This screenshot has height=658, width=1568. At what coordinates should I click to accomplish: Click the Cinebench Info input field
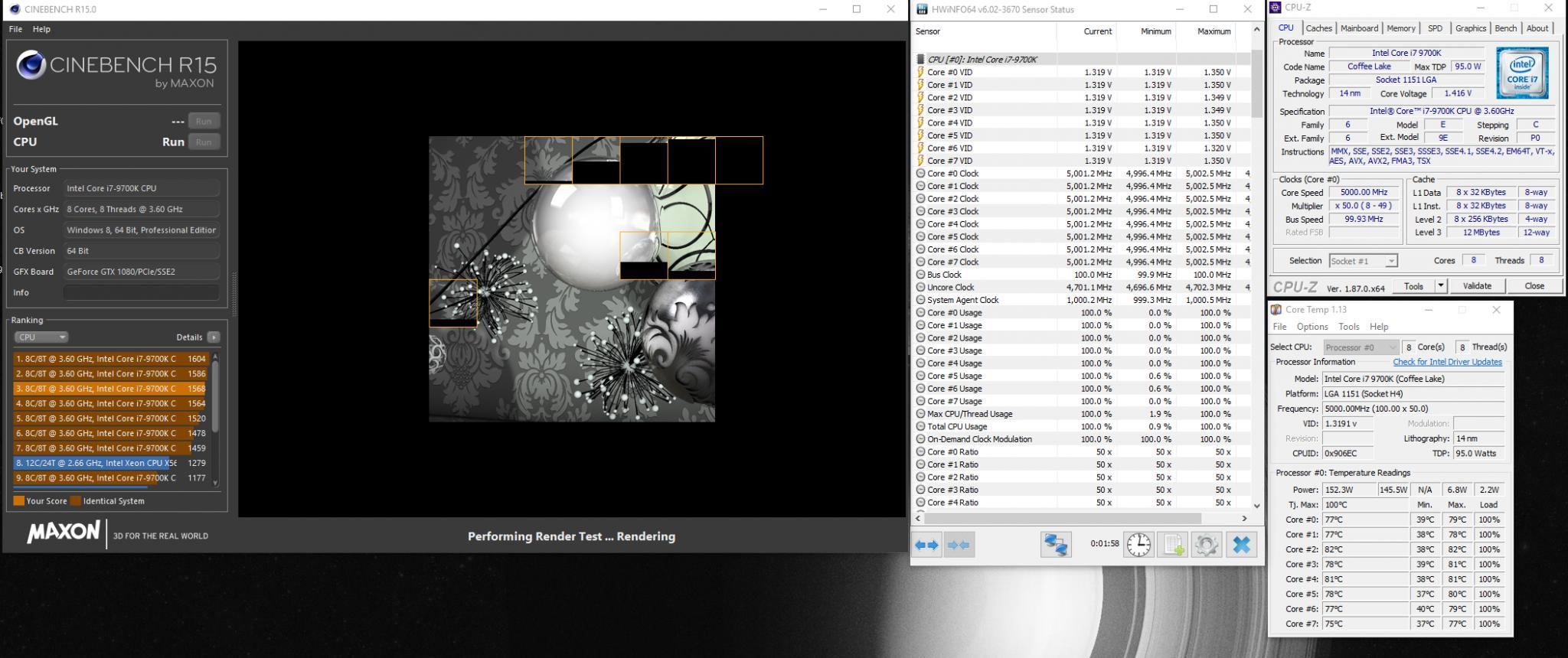[142, 292]
